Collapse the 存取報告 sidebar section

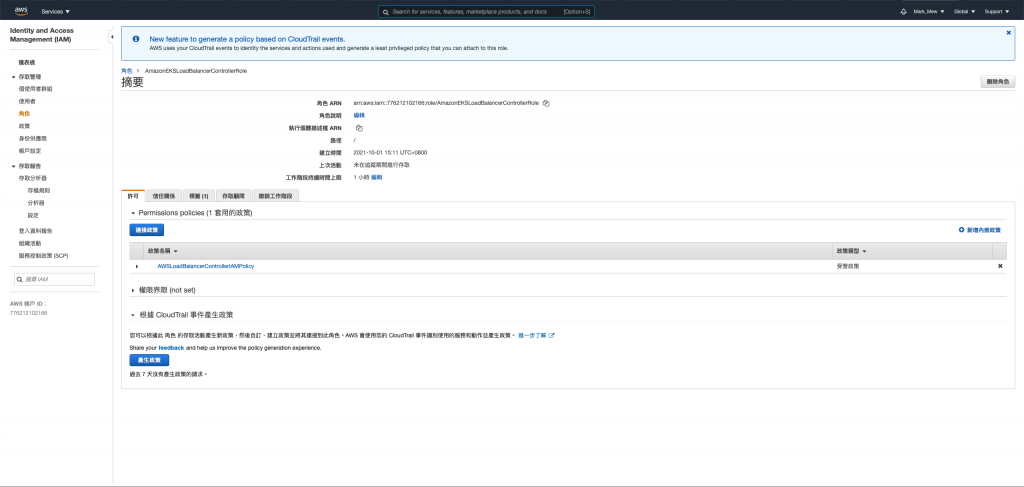pos(13,166)
